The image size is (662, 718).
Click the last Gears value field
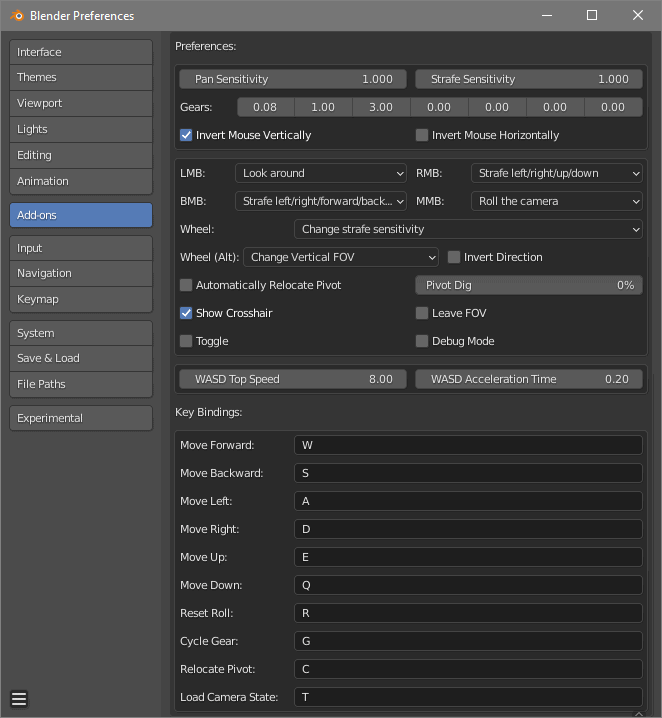613,107
